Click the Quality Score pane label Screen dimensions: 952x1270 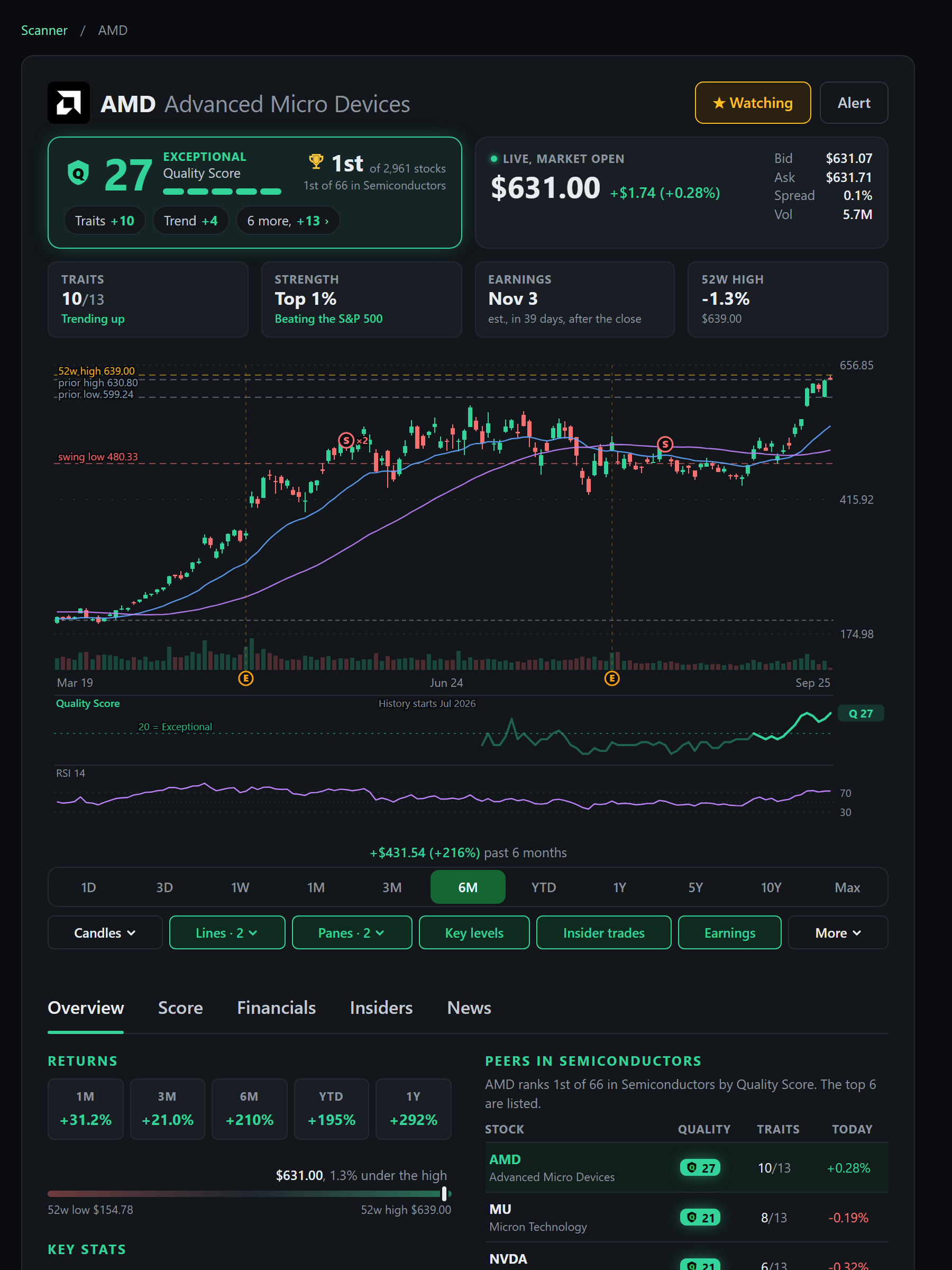click(88, 703)
